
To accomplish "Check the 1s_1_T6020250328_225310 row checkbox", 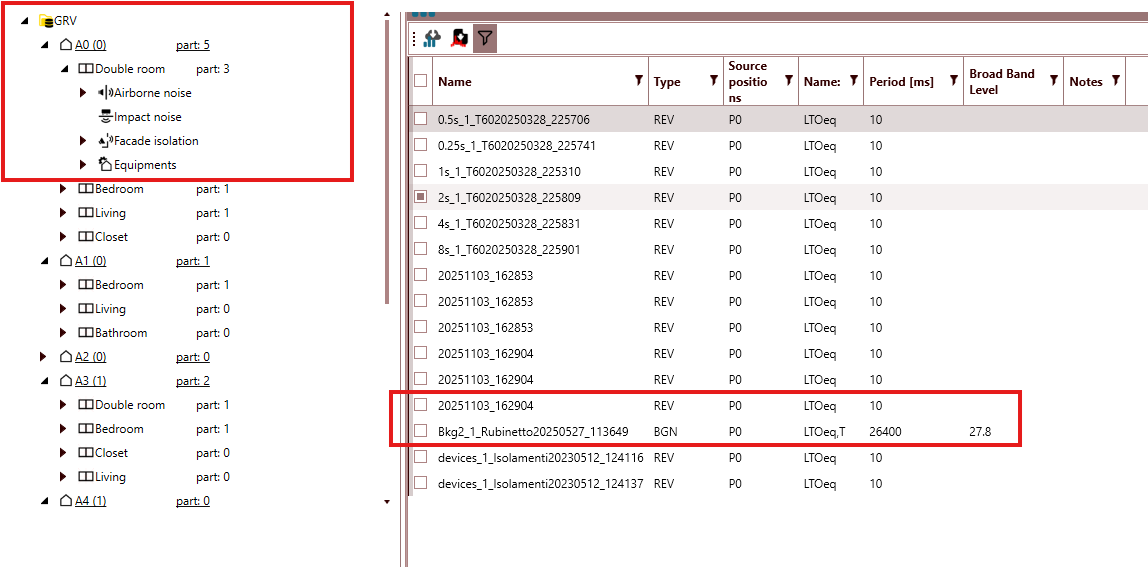I will (420, 171).
